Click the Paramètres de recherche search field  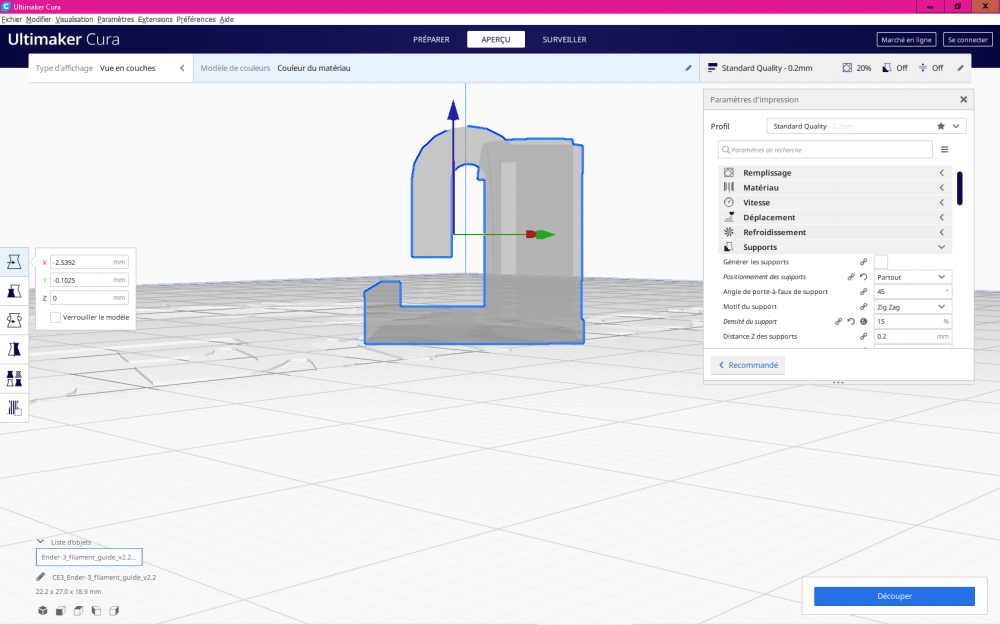[x=825, y=150]
